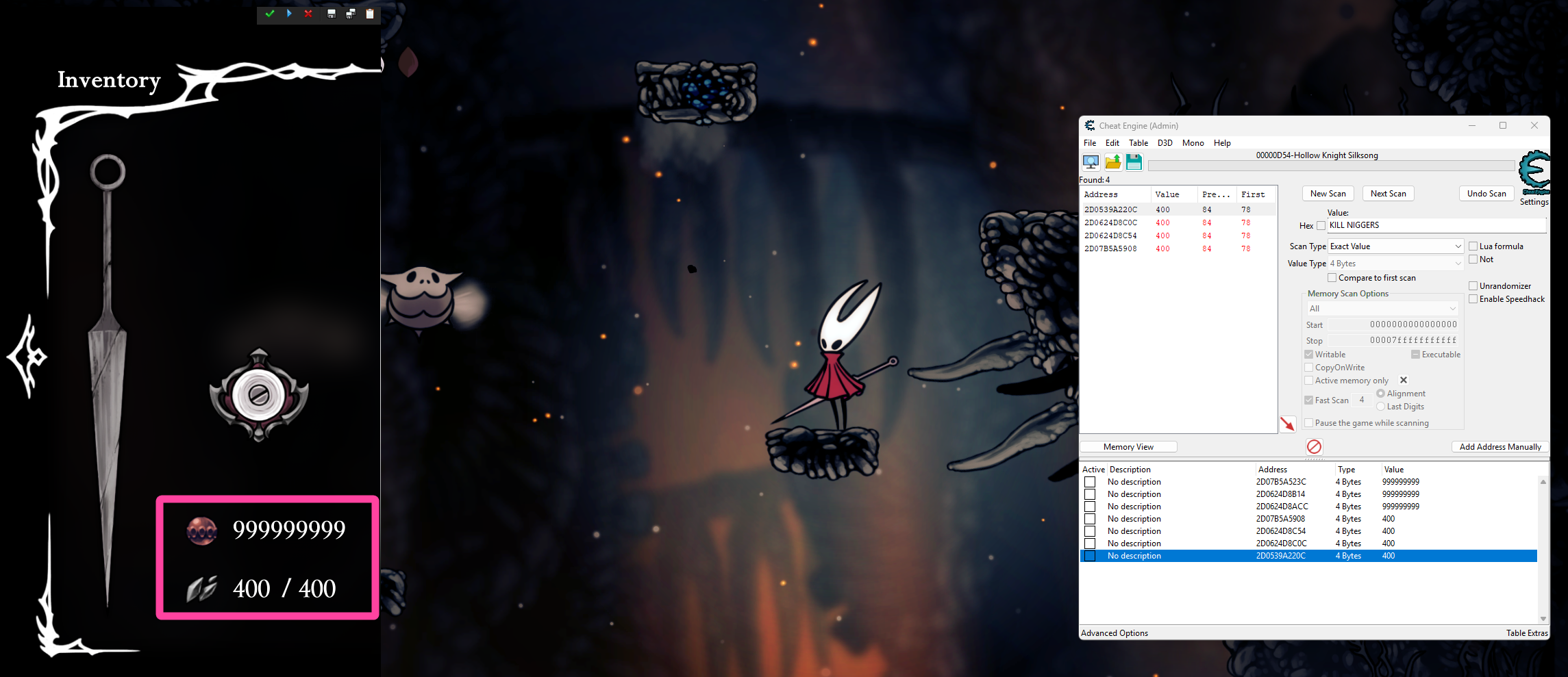This screenshot has height=677, width=1568.
Task: Enable the Lua formula checkbox
Action: [1473, 246]
